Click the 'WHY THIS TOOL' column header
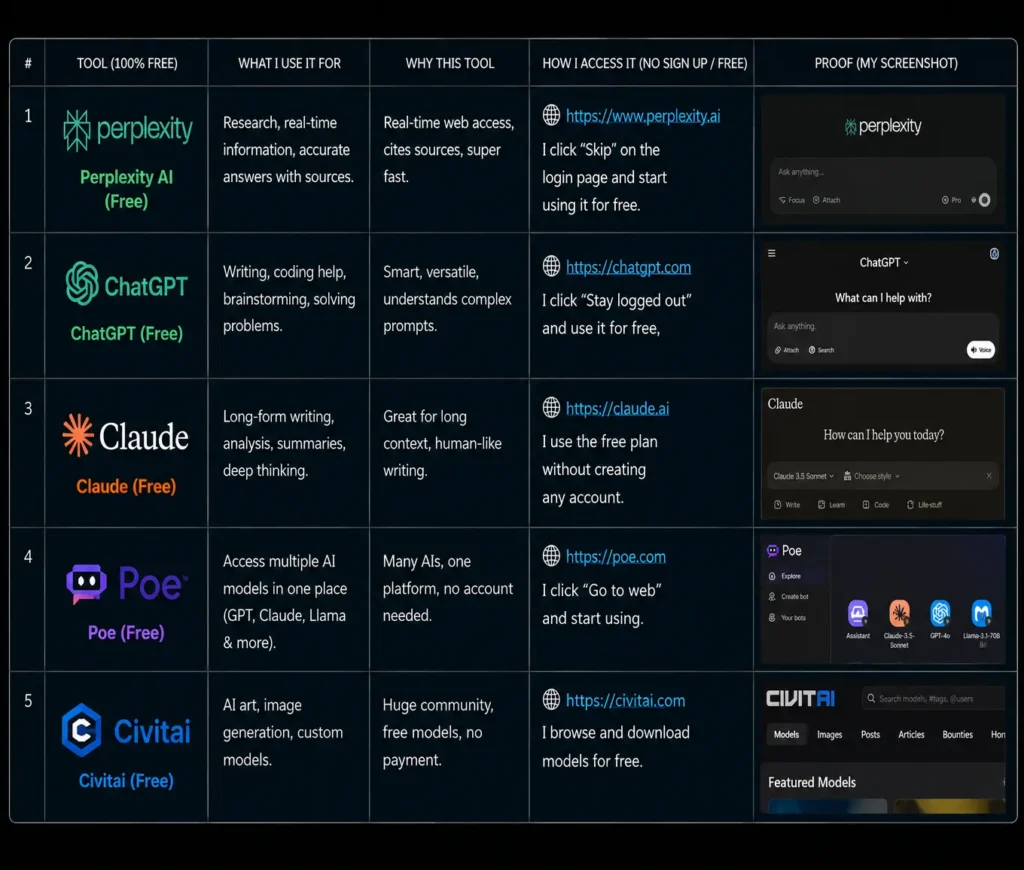 coord(449,63)
